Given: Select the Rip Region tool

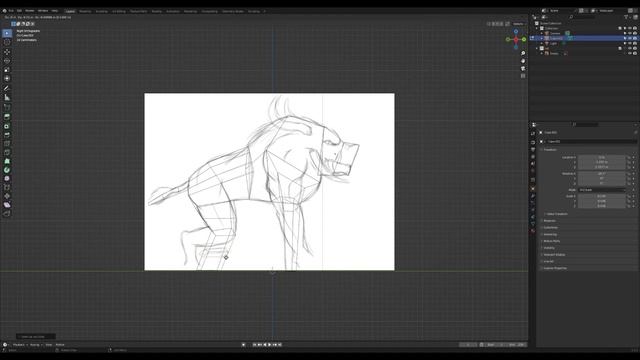Looking at the screenshot, I should coord(7,213).
